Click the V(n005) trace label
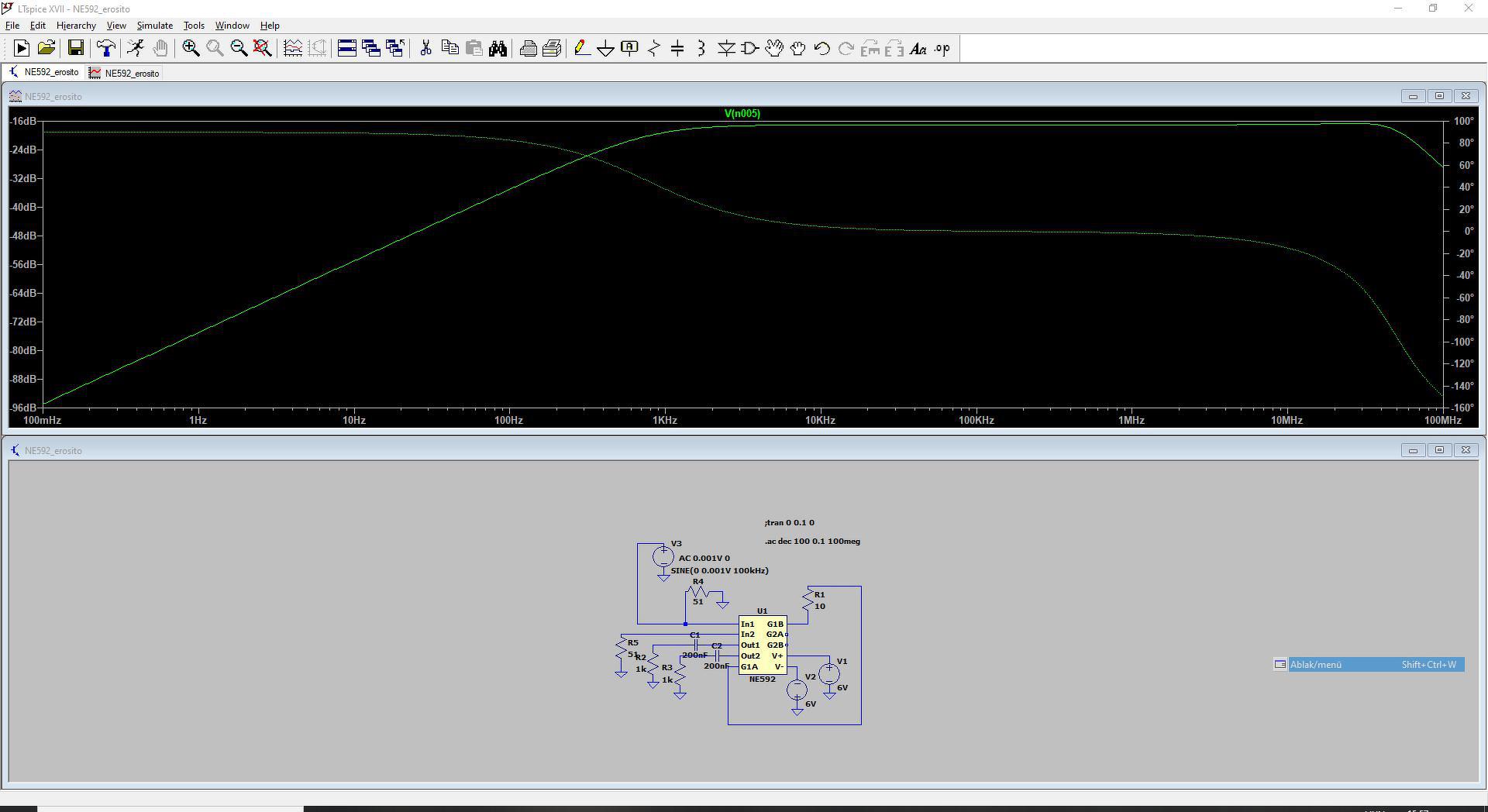This screenshot has height=812, width=1488. tap(742, 114)
